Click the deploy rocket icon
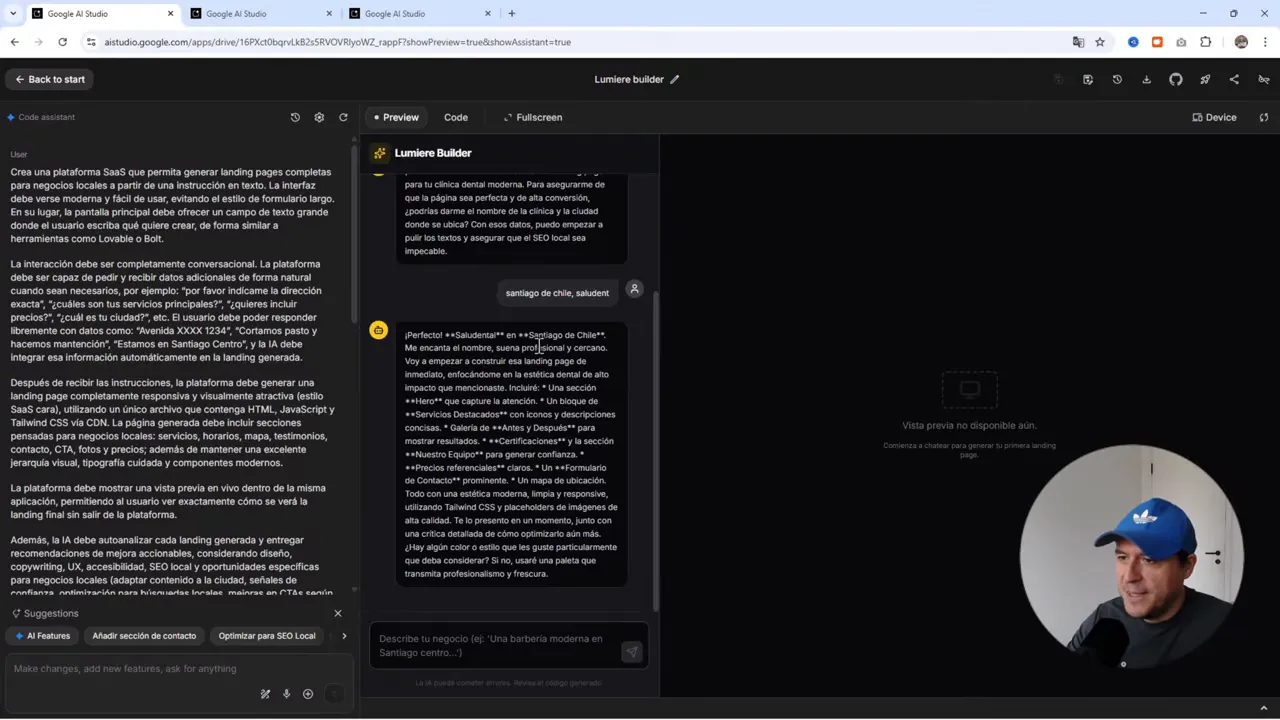Screen dimensions: 1280x720 click(x=1206, y=79)
